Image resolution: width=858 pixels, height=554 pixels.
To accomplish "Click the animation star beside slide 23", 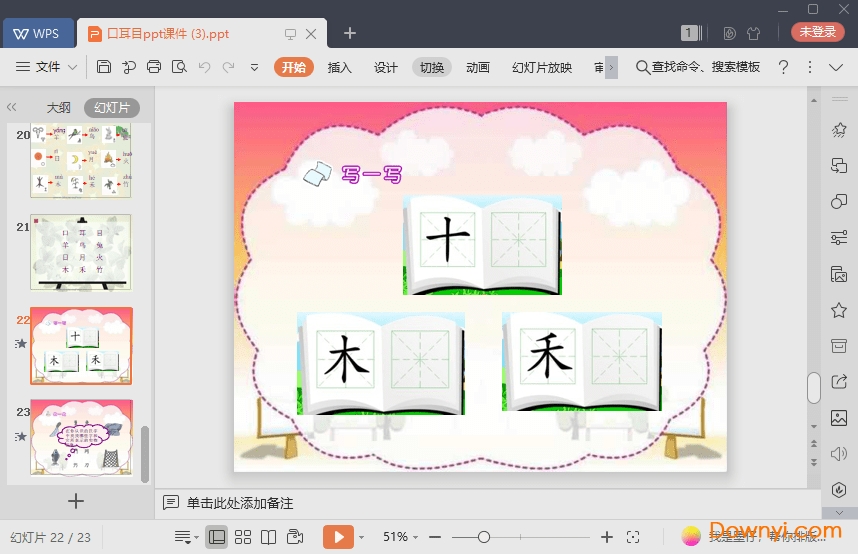I will coord(21,436).
